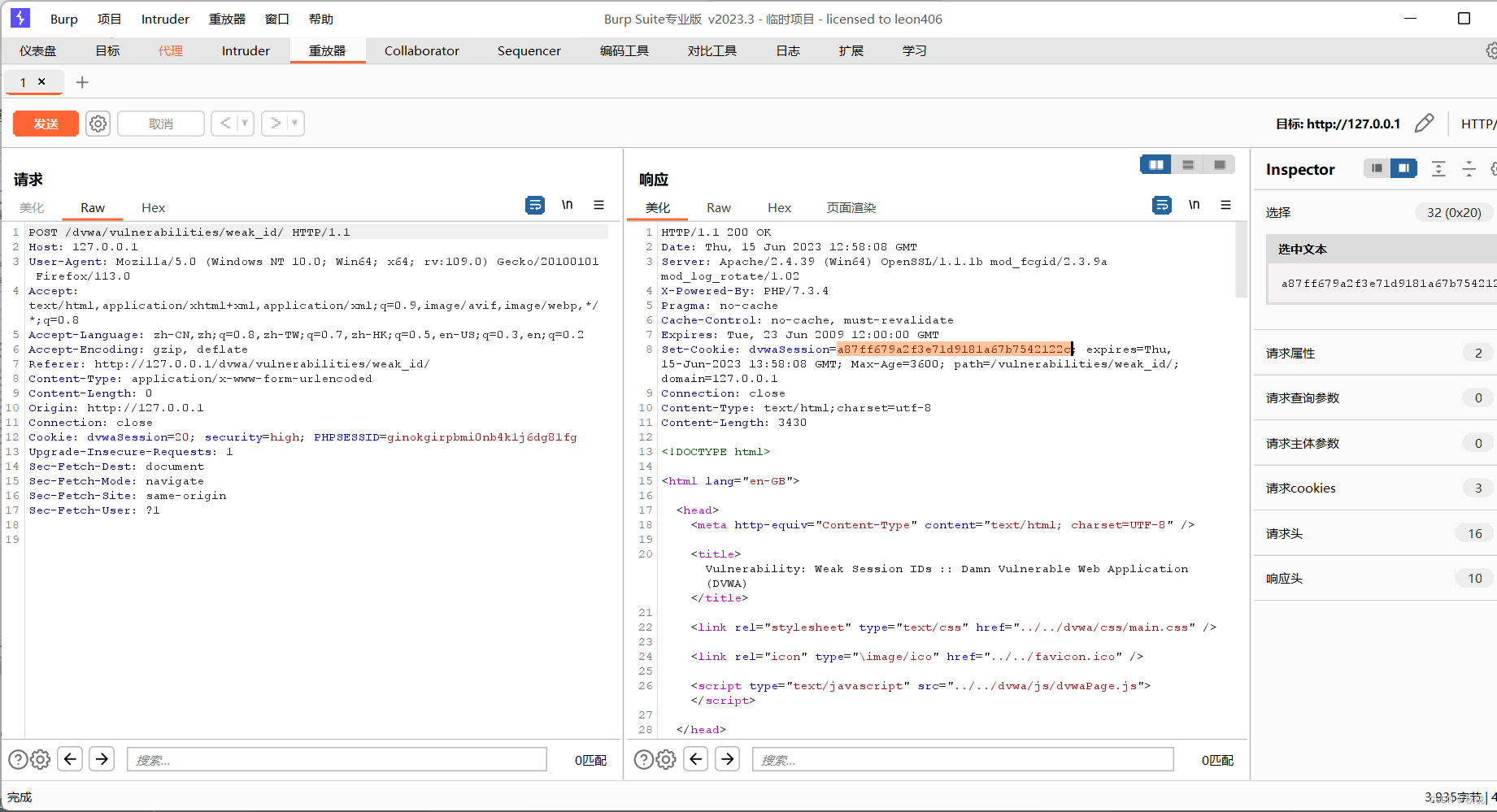Open dropdown next to next history arrow

tap(295, 124)
